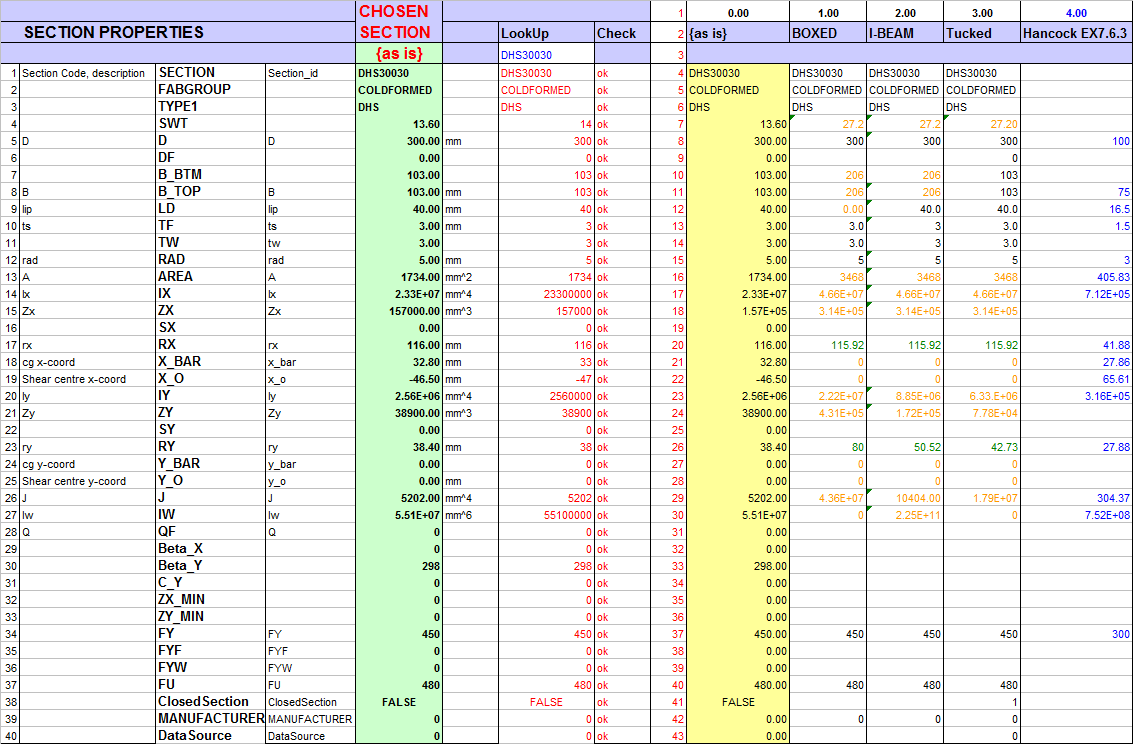The width and height of the screenshot is (1133, 744).
Task: Select the blue 41.88 Hancock value
Action: [1076, 345]
